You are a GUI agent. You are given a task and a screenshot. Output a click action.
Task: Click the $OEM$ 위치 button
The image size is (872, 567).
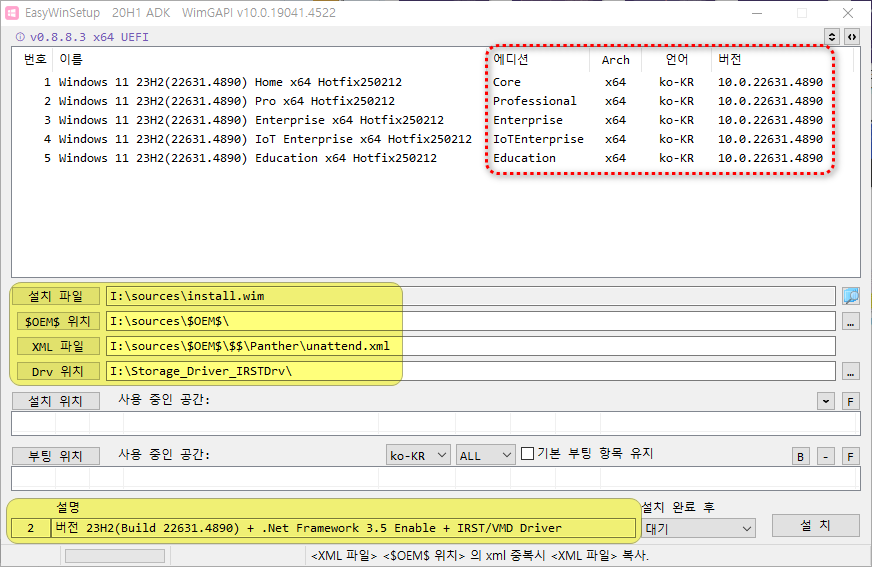pyautogui.click(x=58, y=321)
